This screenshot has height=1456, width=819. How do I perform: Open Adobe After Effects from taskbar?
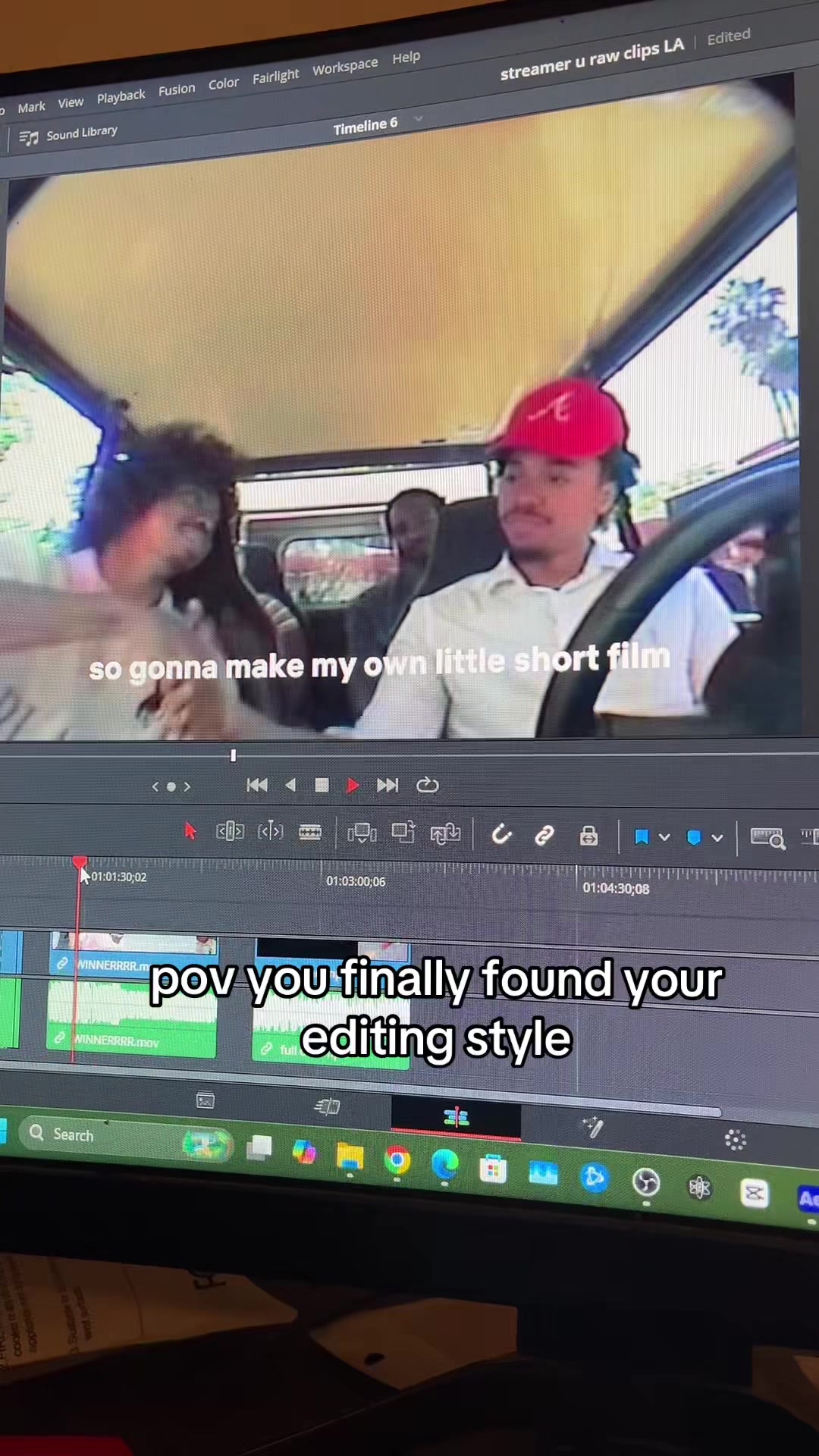(808, 1199)
